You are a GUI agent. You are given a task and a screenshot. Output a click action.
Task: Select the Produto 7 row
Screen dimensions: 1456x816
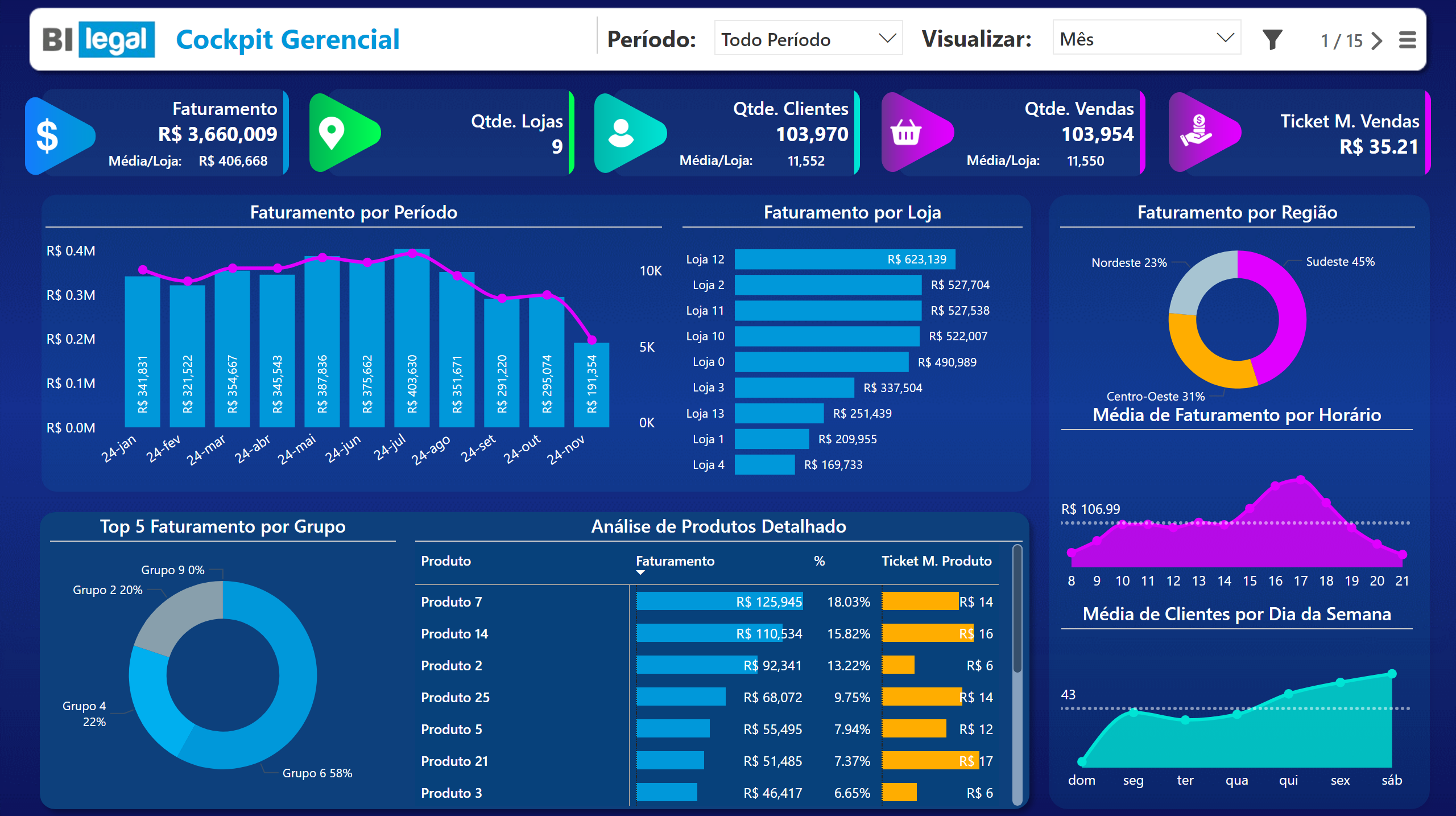(x=452, y=602)
